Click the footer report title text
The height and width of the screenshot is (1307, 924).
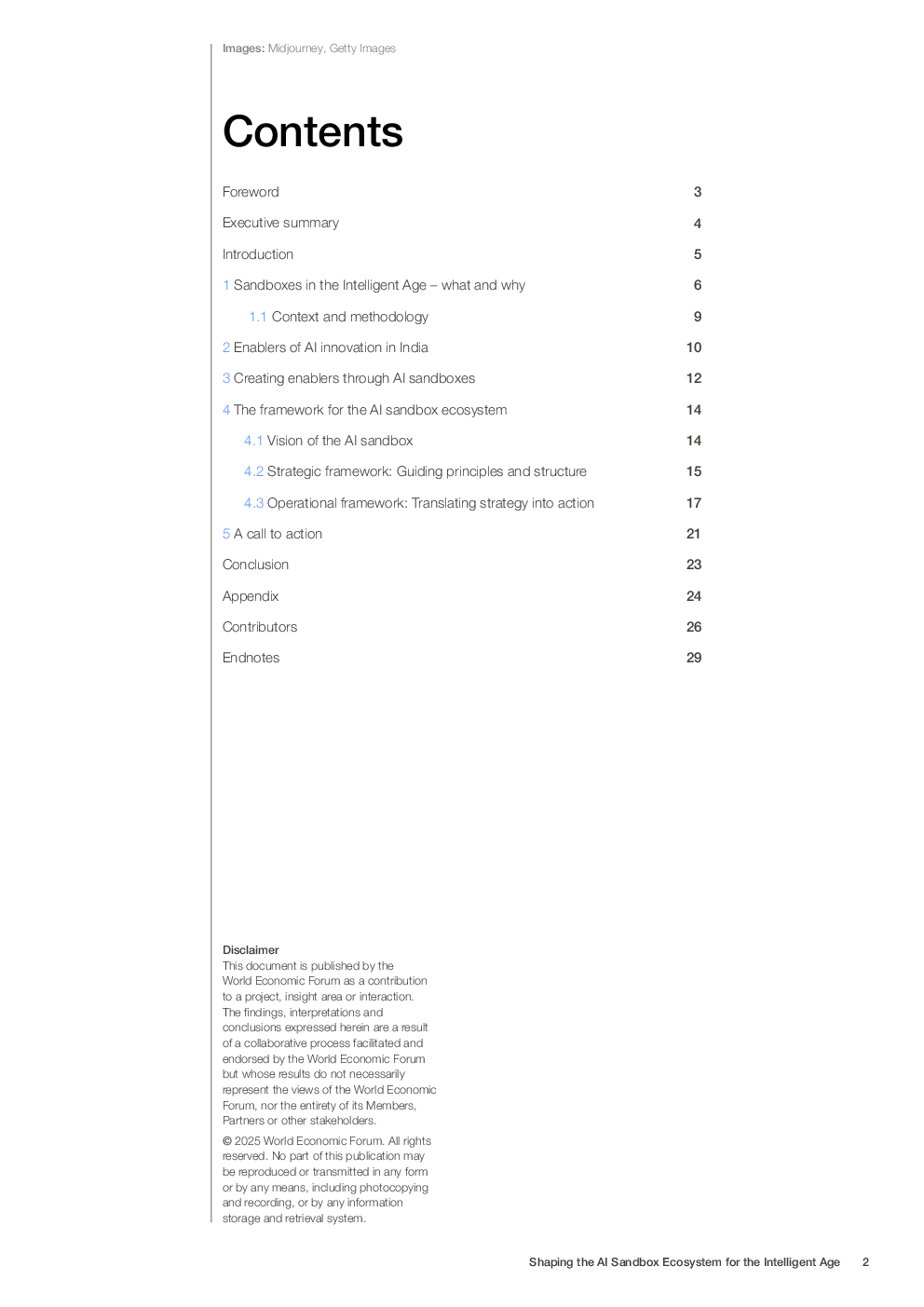point(684,1262)
